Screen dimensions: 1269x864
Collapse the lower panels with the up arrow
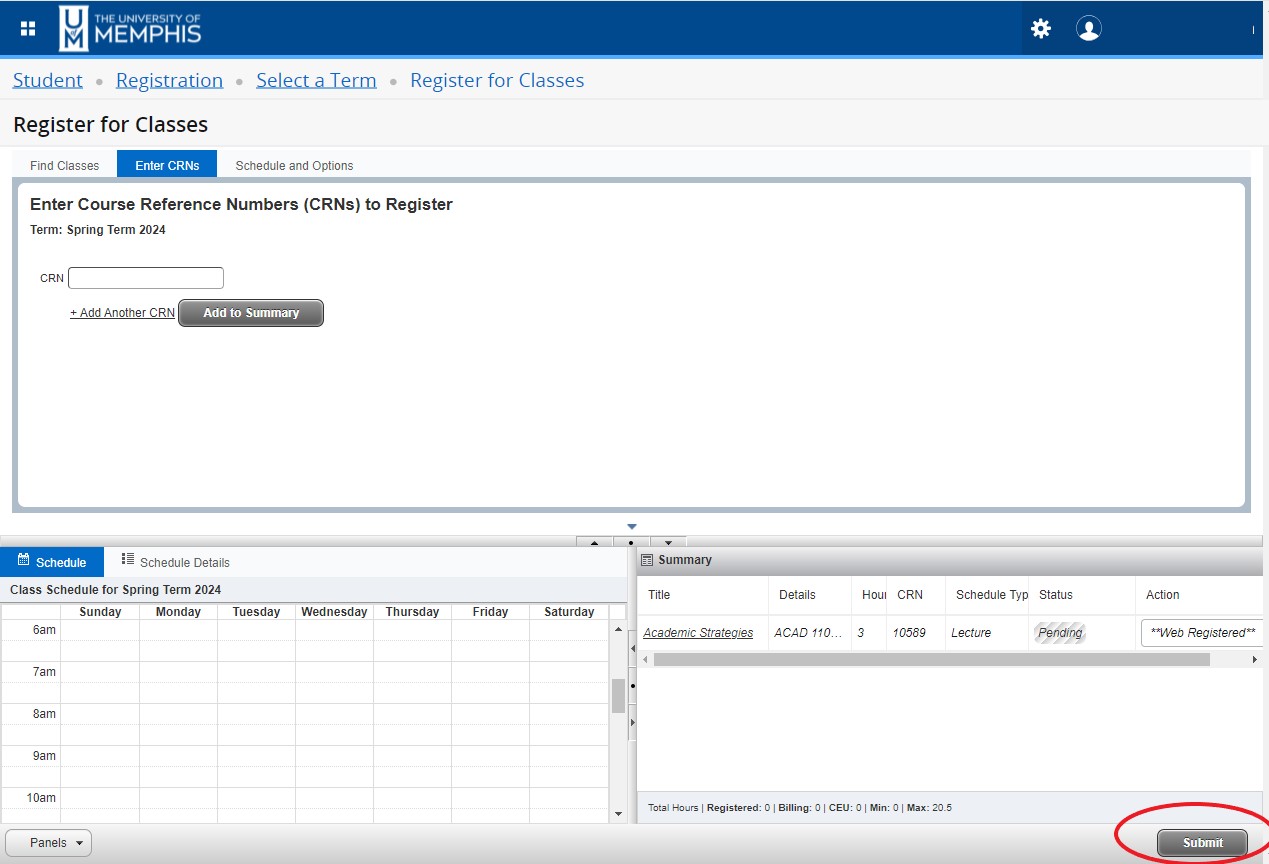(595, 543)
